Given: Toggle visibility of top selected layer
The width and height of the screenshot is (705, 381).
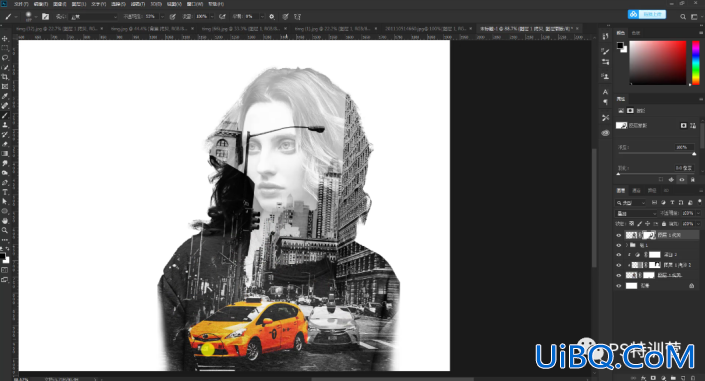Looking at the screenshot, I should tap(619, 235).
